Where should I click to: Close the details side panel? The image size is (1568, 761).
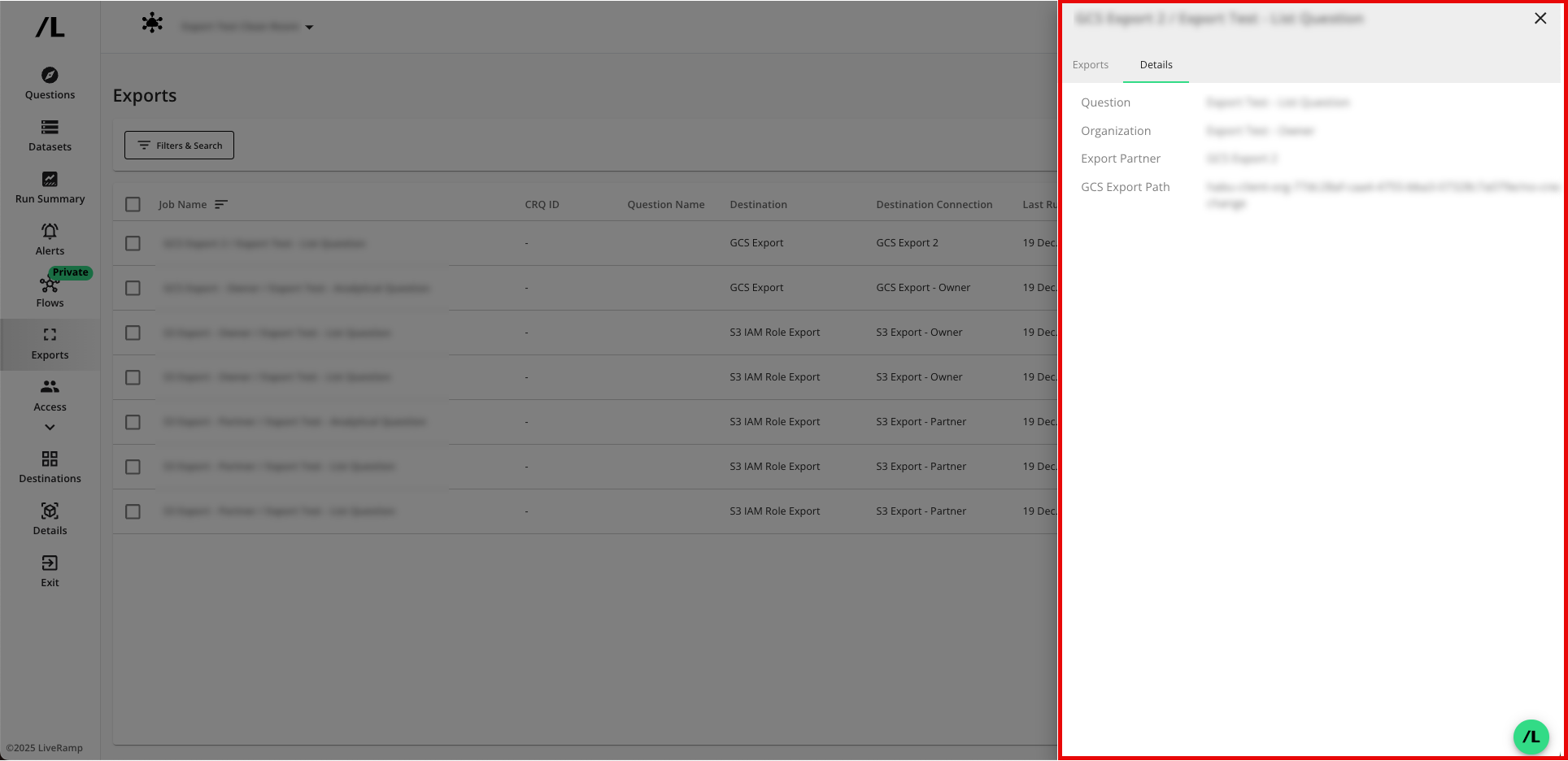[x=1540, y=19]
